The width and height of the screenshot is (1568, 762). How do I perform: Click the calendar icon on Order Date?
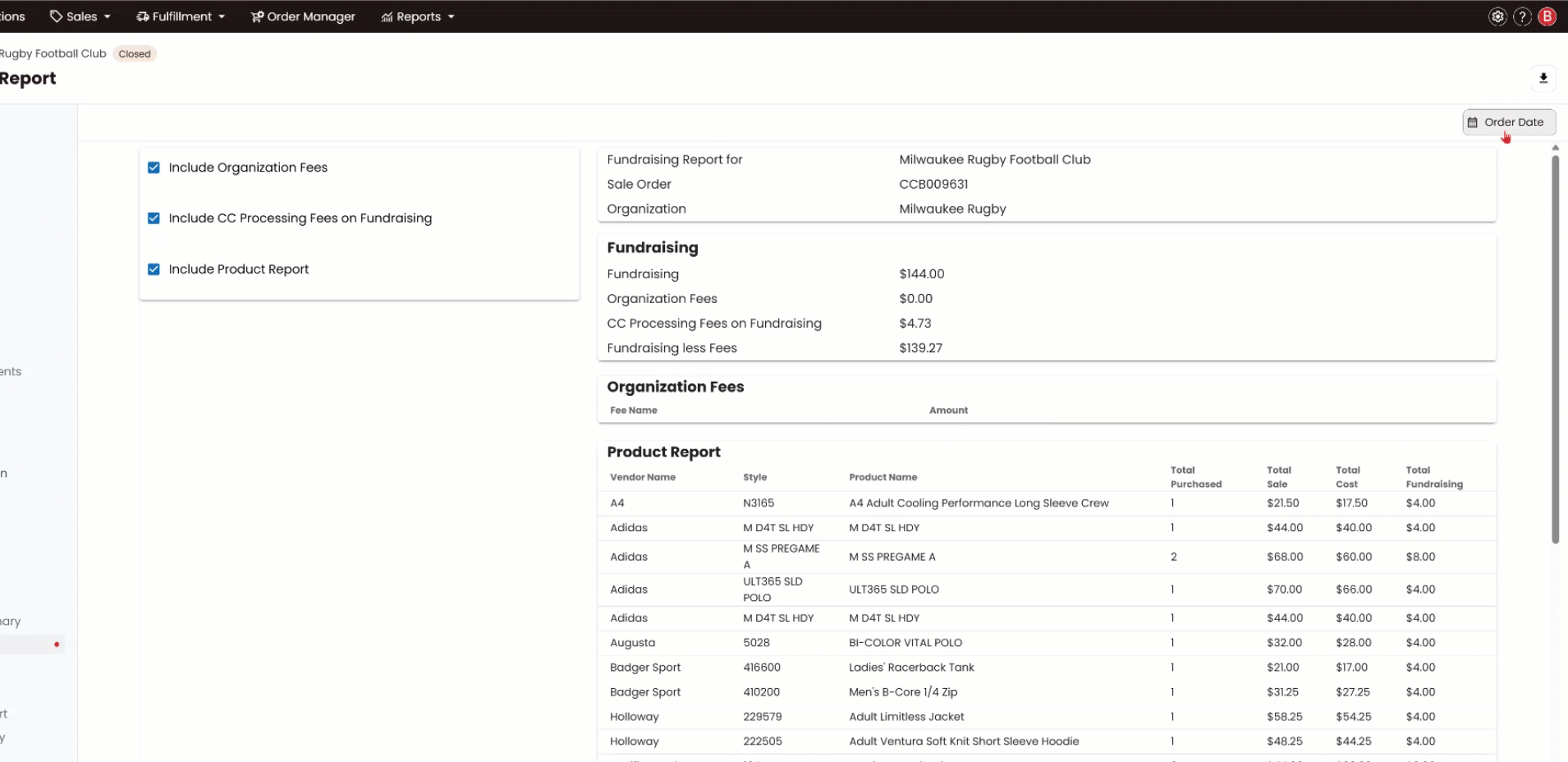pos(1473,122)
